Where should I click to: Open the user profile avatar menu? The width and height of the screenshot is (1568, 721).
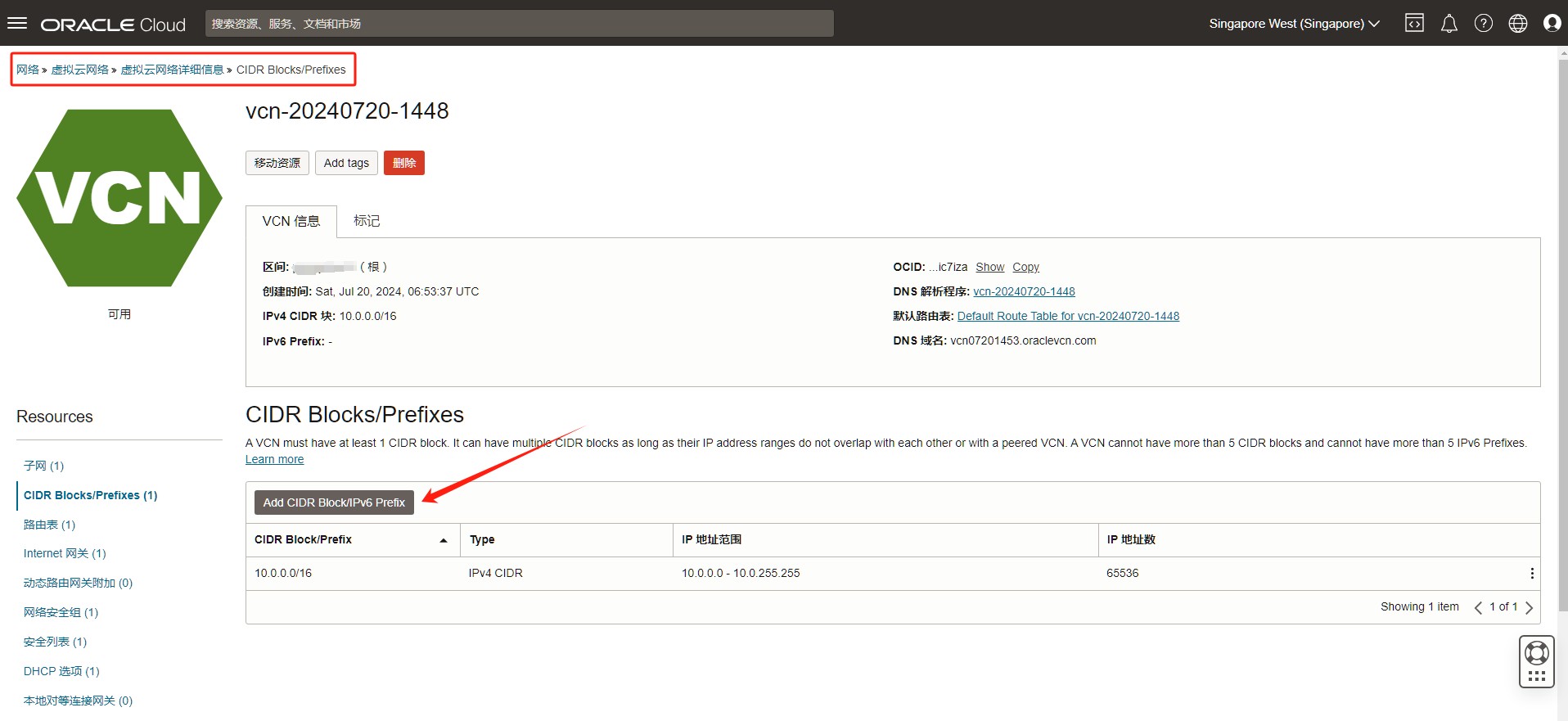coord(1552,23)
